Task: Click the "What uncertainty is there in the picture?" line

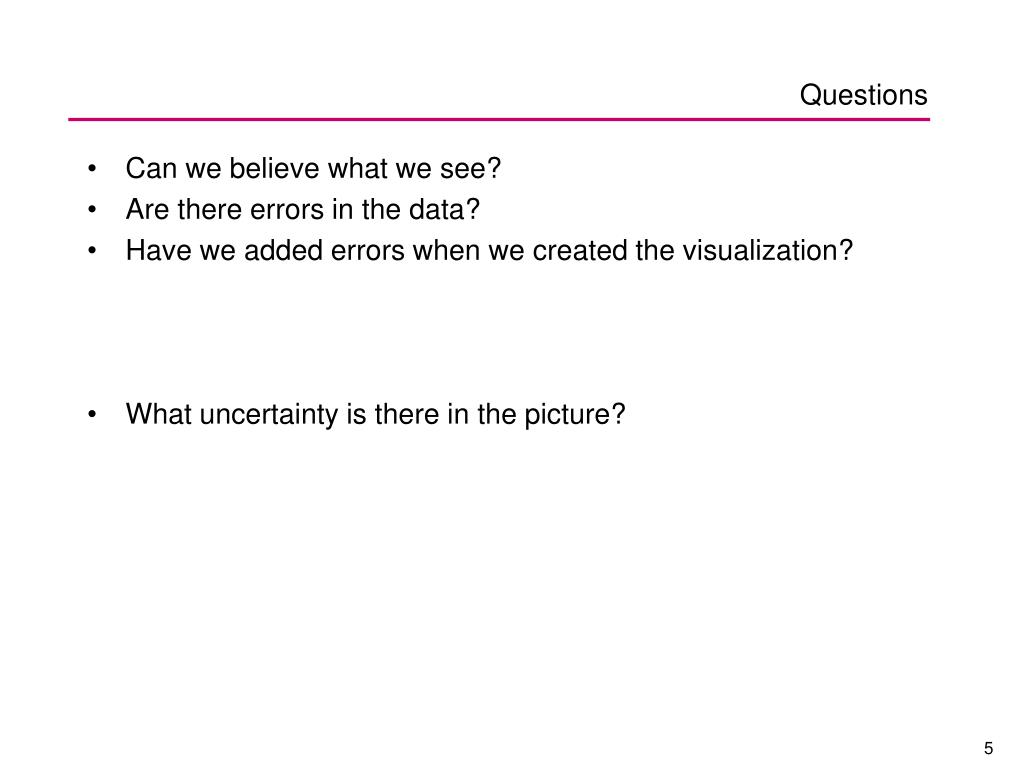Action: pos(376,415)
